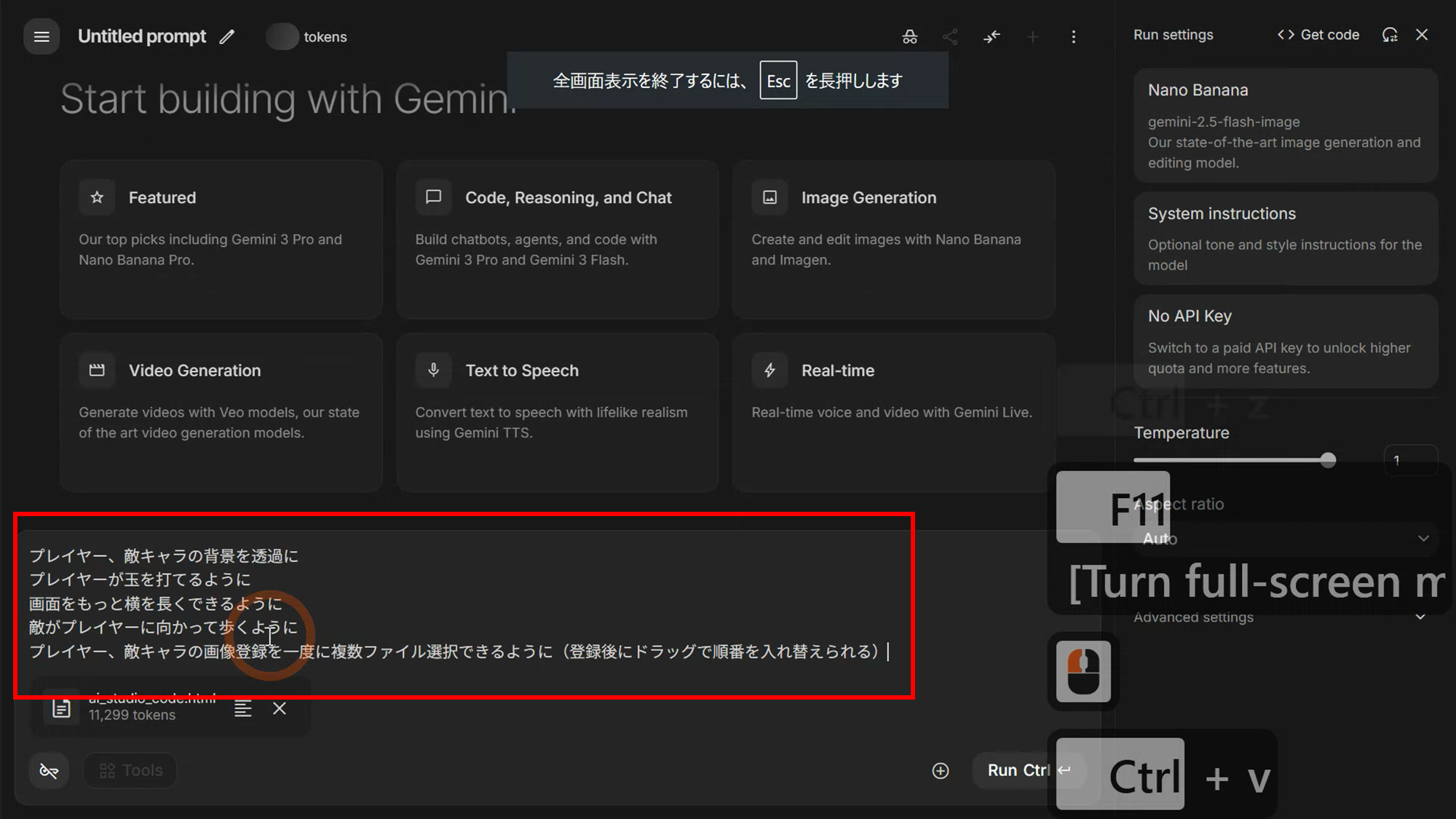Screen dimensions: 1456x819
Task: Open System instructions section
Action: 1286,239
